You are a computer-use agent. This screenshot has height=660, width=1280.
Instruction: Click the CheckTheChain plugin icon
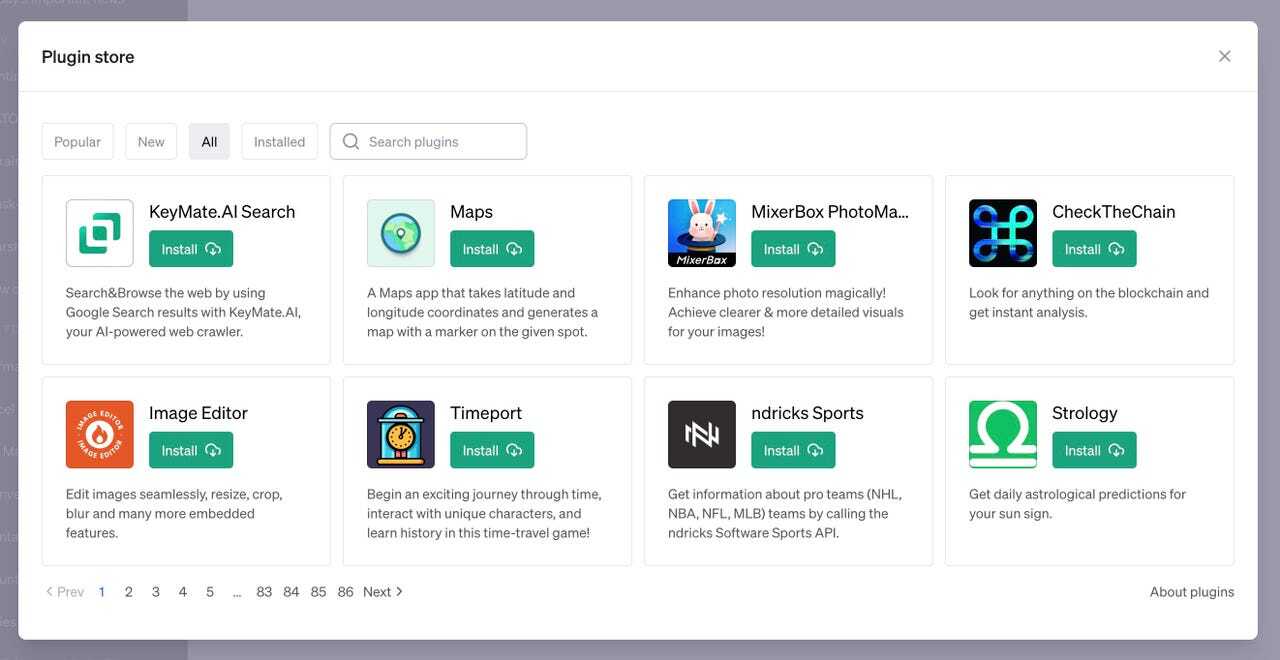click(x=1003, y=233)
